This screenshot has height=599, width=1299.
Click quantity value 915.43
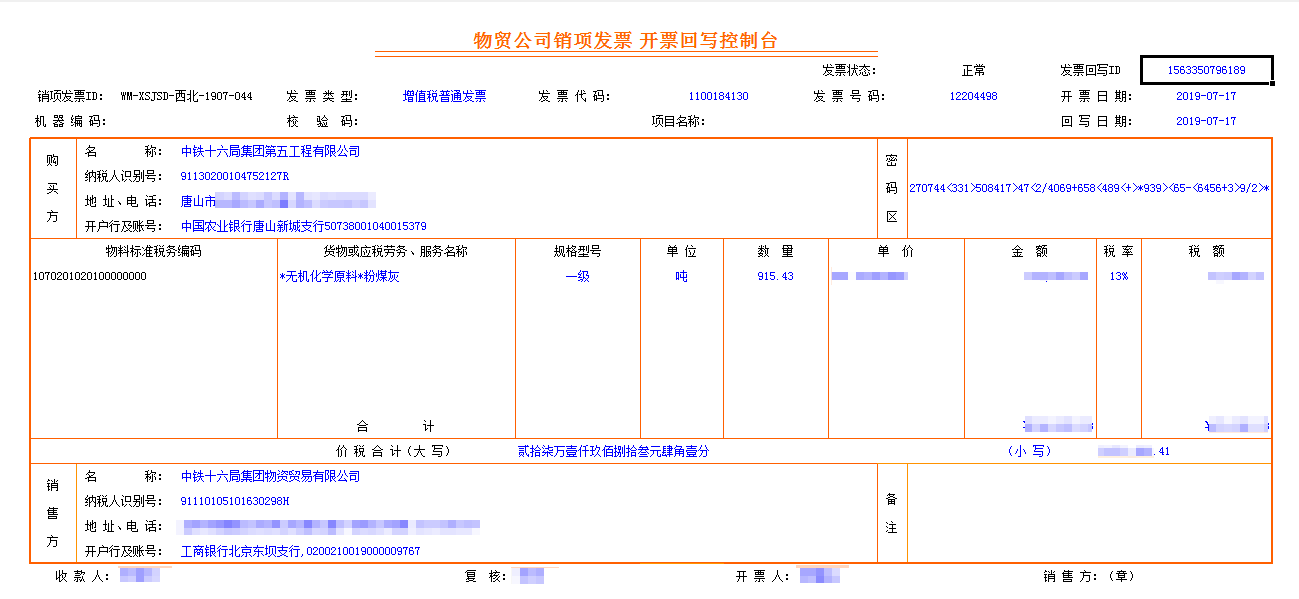tap(775, 276)
